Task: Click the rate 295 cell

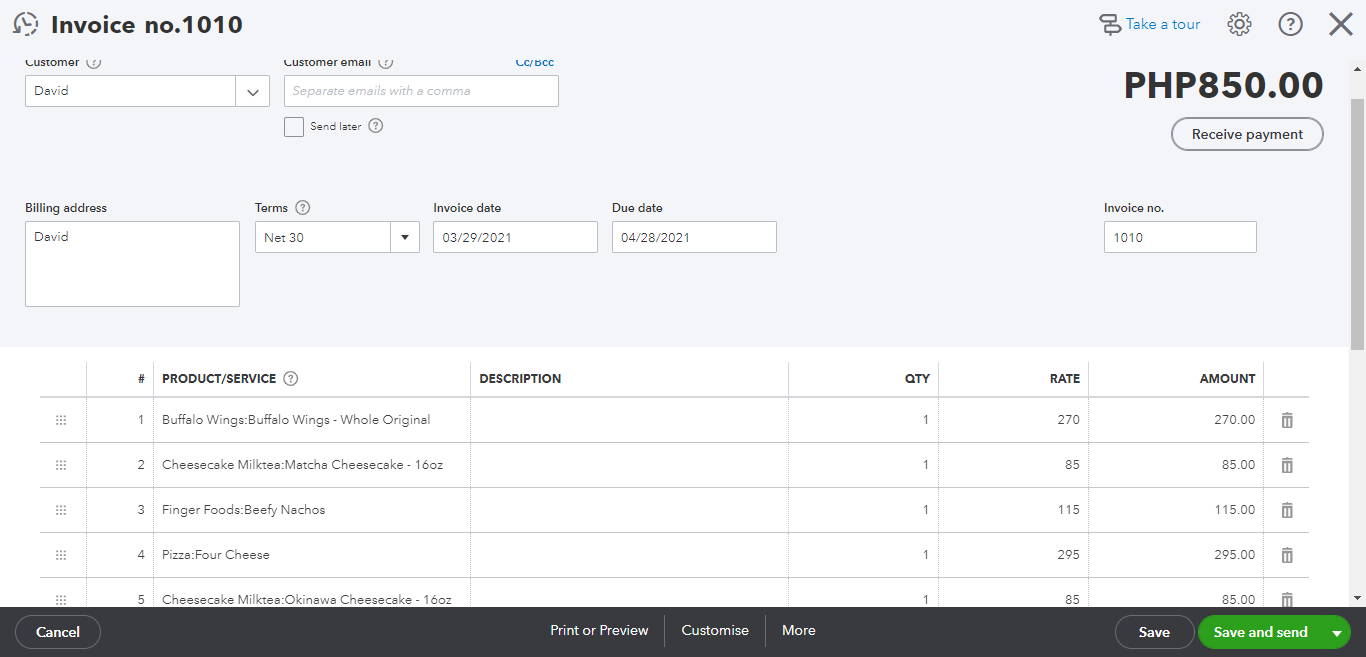Action: 1014,555
